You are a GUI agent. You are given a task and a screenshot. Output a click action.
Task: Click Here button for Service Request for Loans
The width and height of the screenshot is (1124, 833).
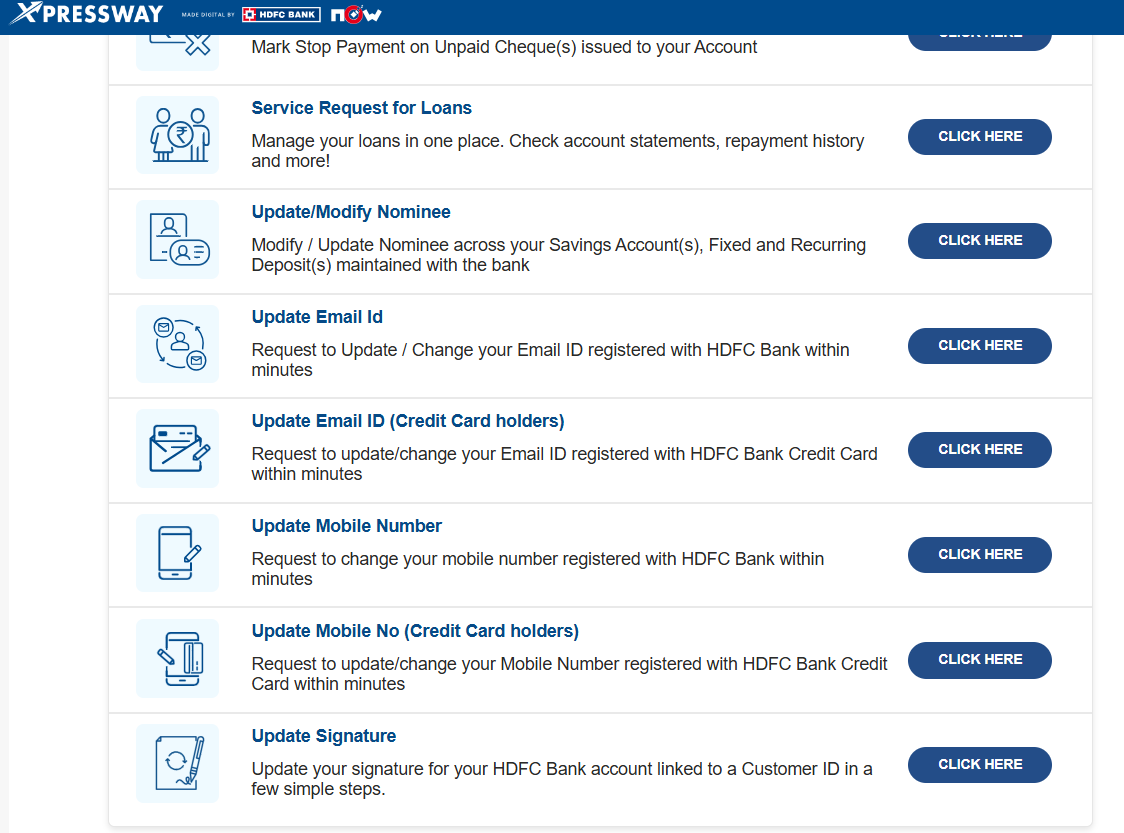(x=980, y=136)
